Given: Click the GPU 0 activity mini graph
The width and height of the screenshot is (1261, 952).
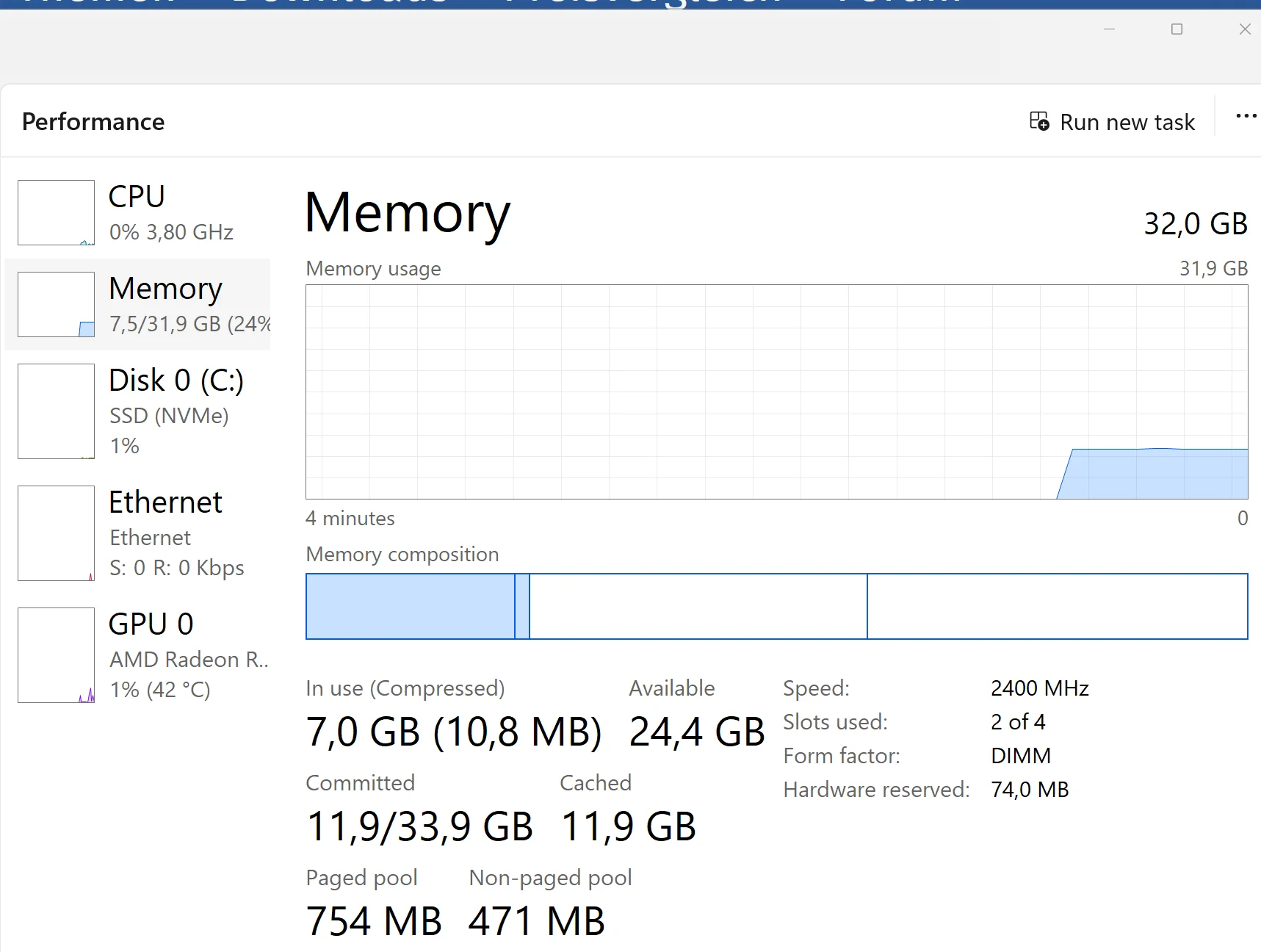Looking at the screenshot, I should [x=56, y=655].
